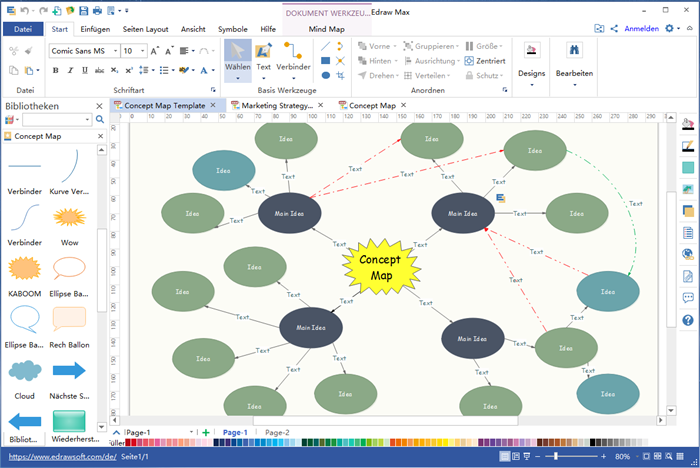Viewport: 700px width, 468px height.
Task: Click the Verbinder connector tool in ribbon
Action: coord(294,56)
